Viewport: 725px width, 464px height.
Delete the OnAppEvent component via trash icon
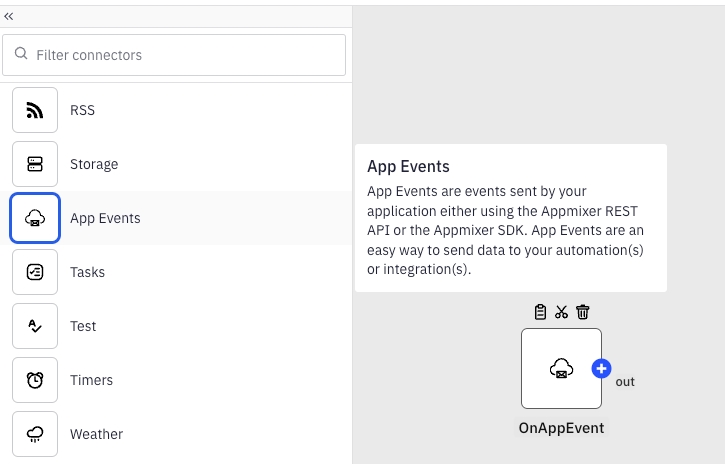(583, 312)
